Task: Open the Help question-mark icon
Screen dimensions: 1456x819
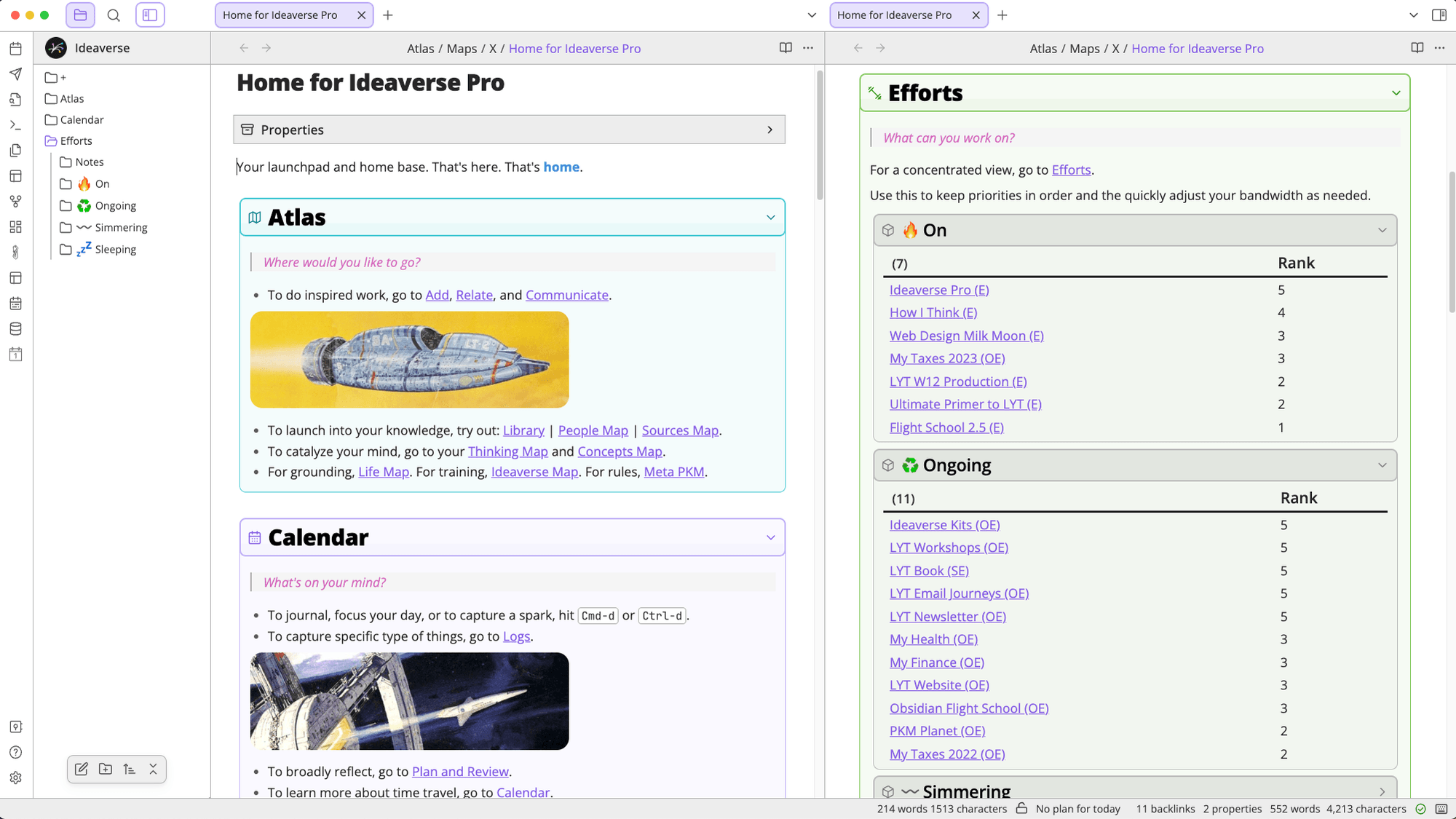Action: [16, 751]
